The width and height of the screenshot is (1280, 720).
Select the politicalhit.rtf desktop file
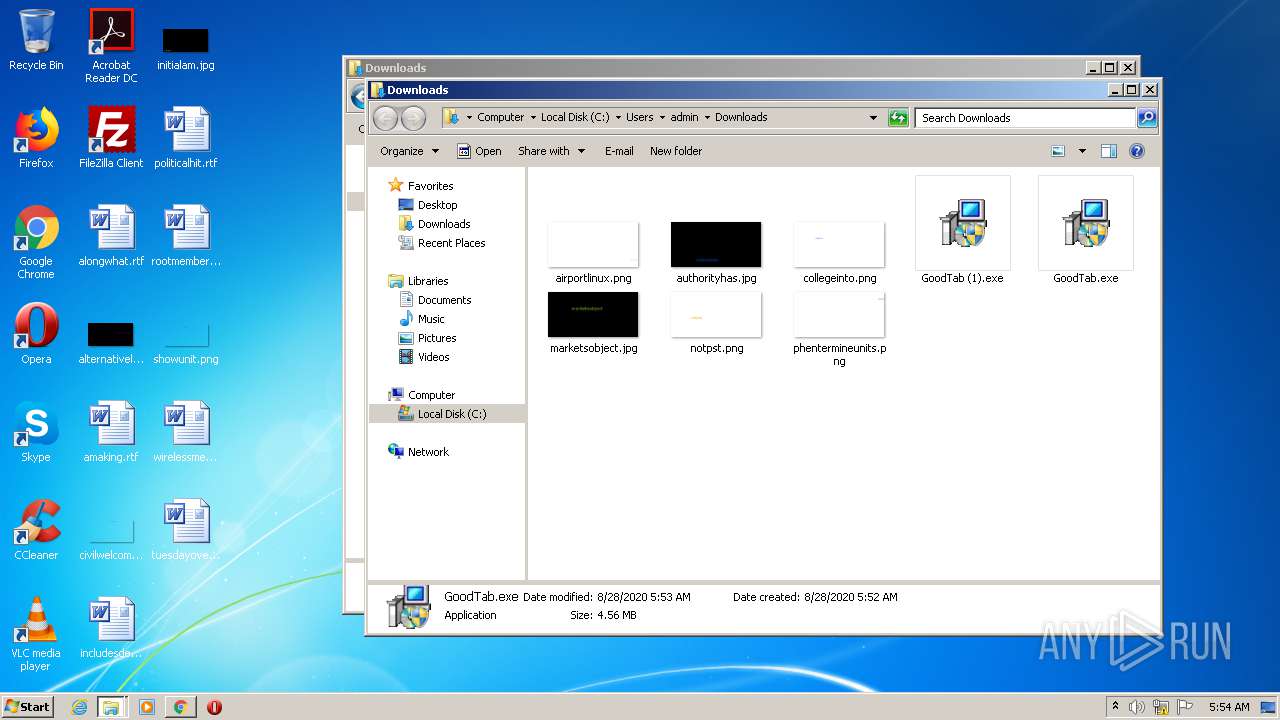click(186, 138)
